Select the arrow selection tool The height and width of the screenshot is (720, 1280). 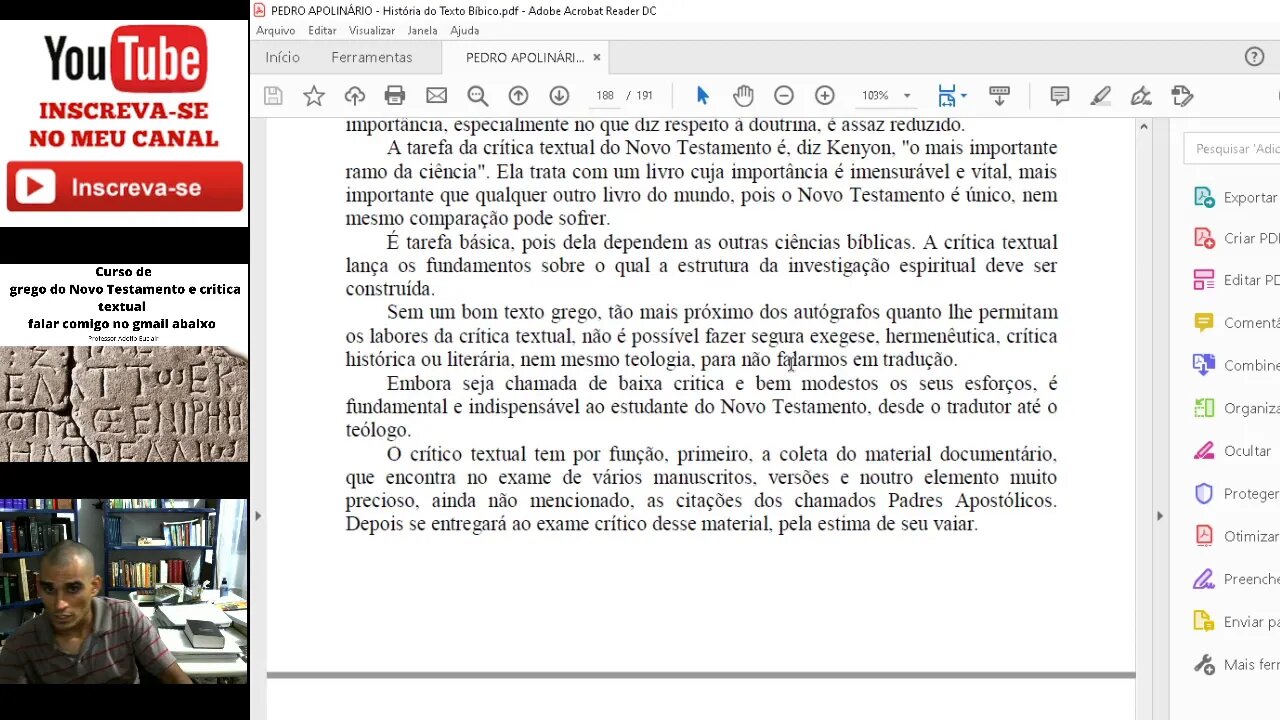click(x=702, y=96)
